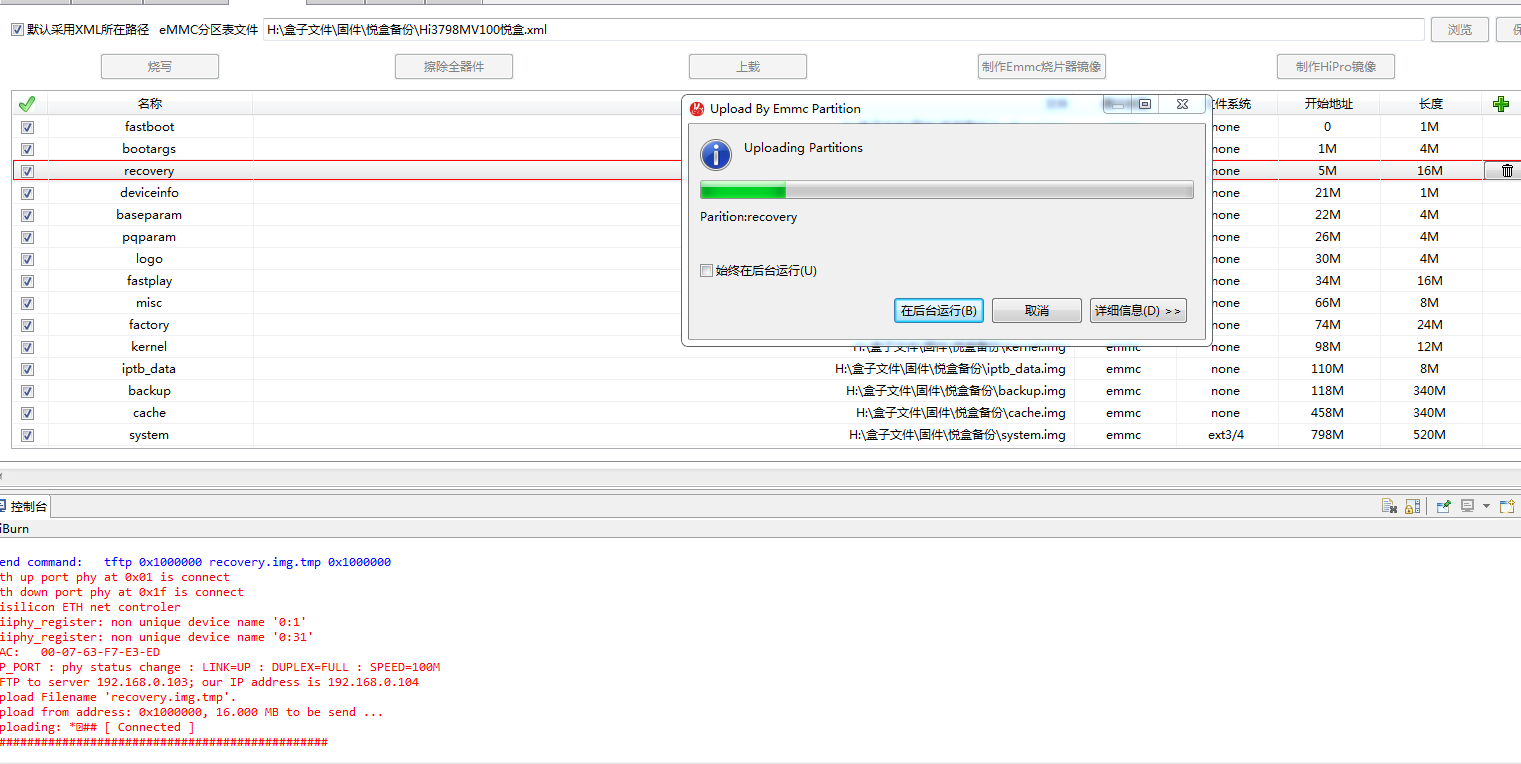Screen dimensions: 1521x764
Task: Click the green checkmark select-all header icon
Action: click(27, 104)
